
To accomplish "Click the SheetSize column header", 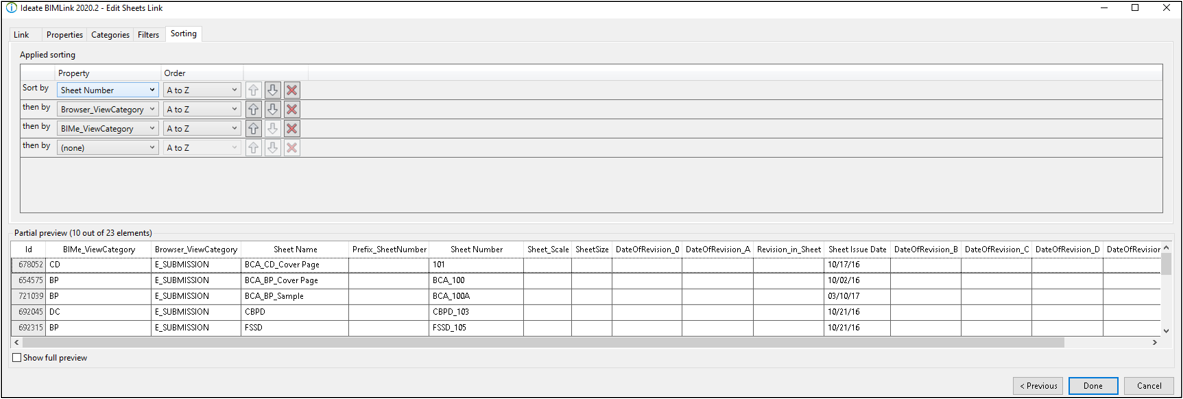I will [592, 249].
